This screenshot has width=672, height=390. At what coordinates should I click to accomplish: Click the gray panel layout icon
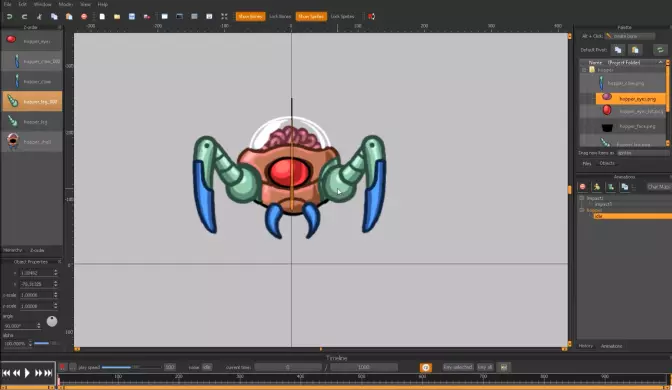pos(194,16)
